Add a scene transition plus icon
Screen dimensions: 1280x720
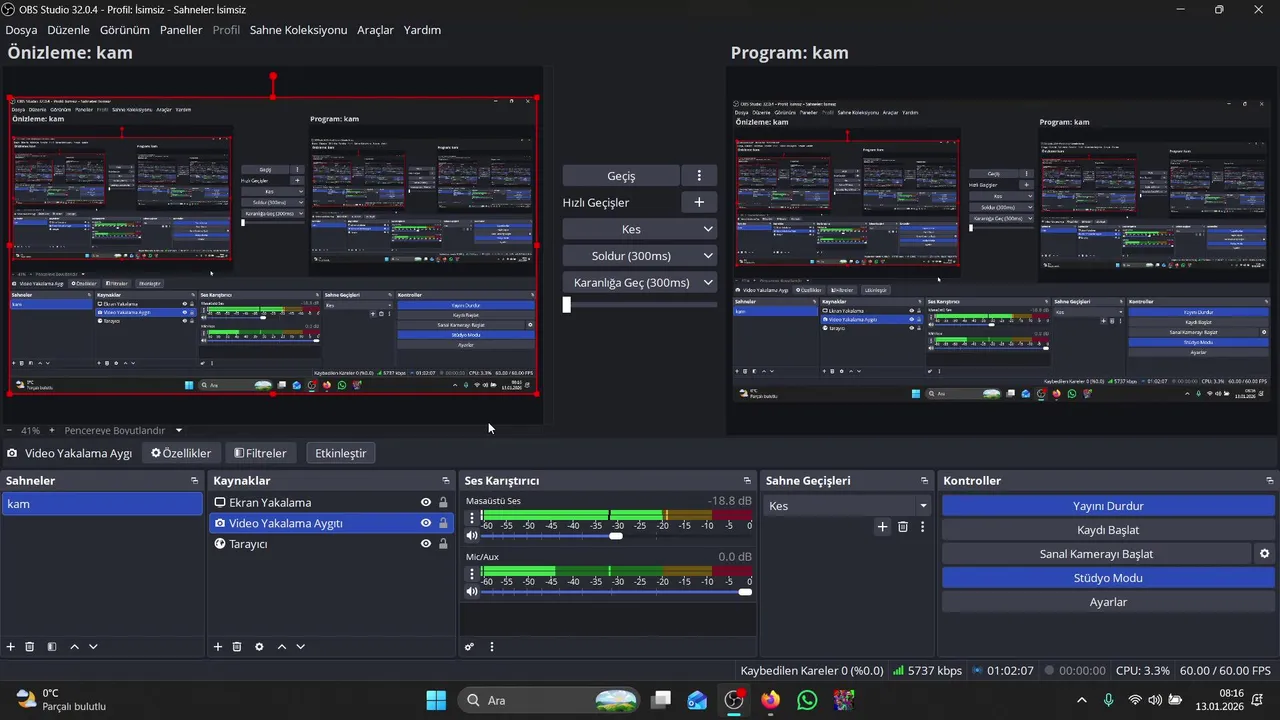pos(882,527)
